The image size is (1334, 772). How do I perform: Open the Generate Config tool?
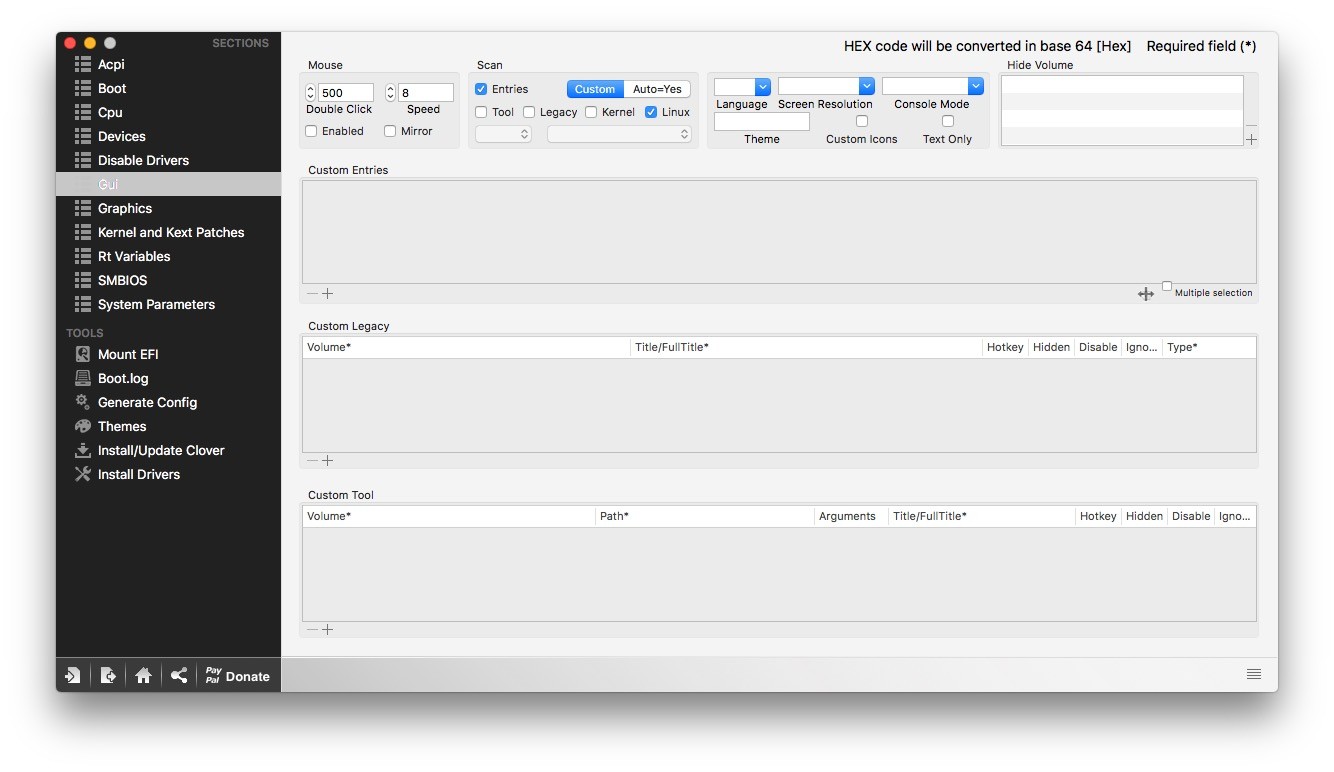(x=146, y=402)
